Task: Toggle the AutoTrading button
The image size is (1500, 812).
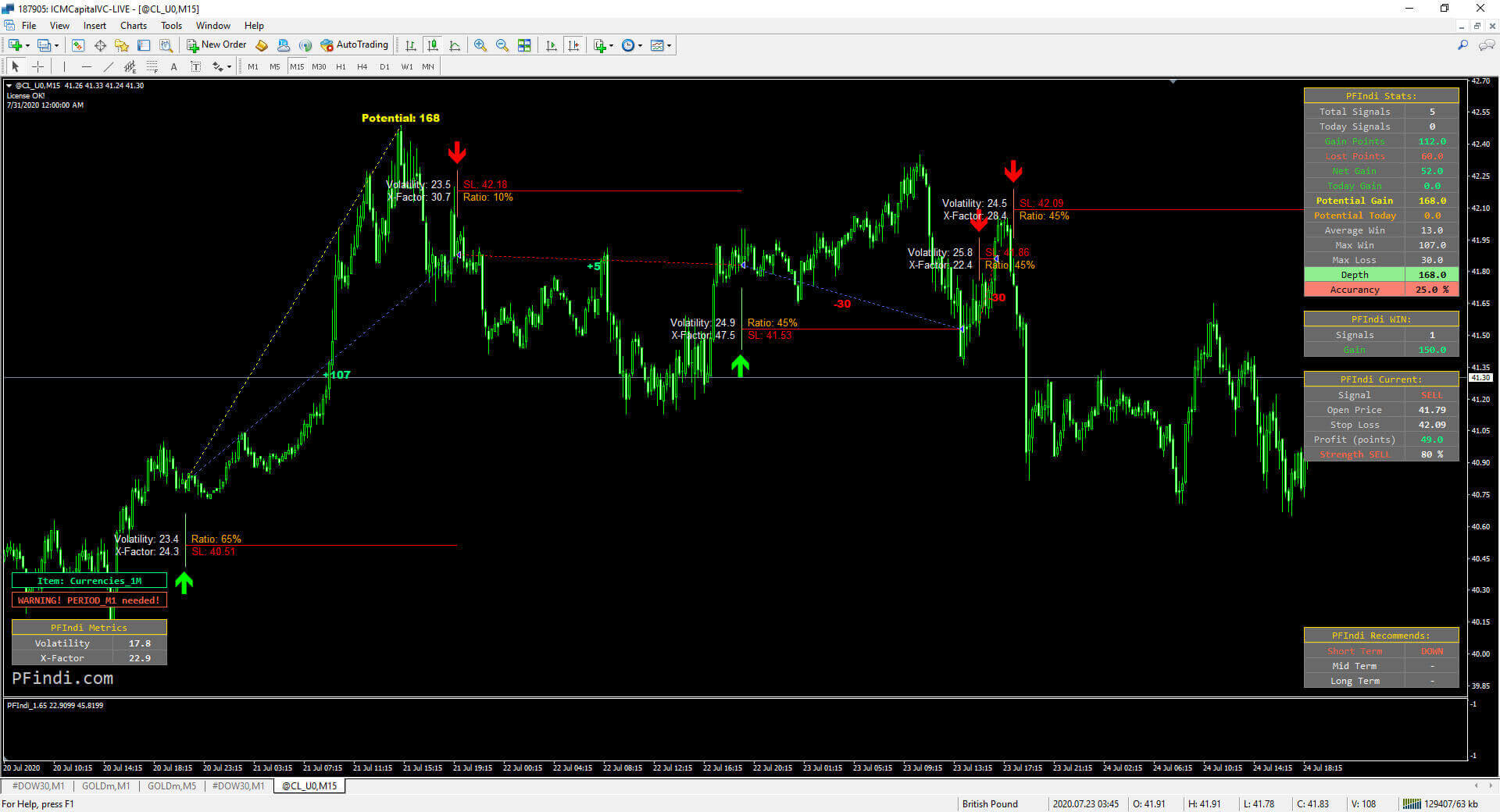Action: click(x=354, y=45)
